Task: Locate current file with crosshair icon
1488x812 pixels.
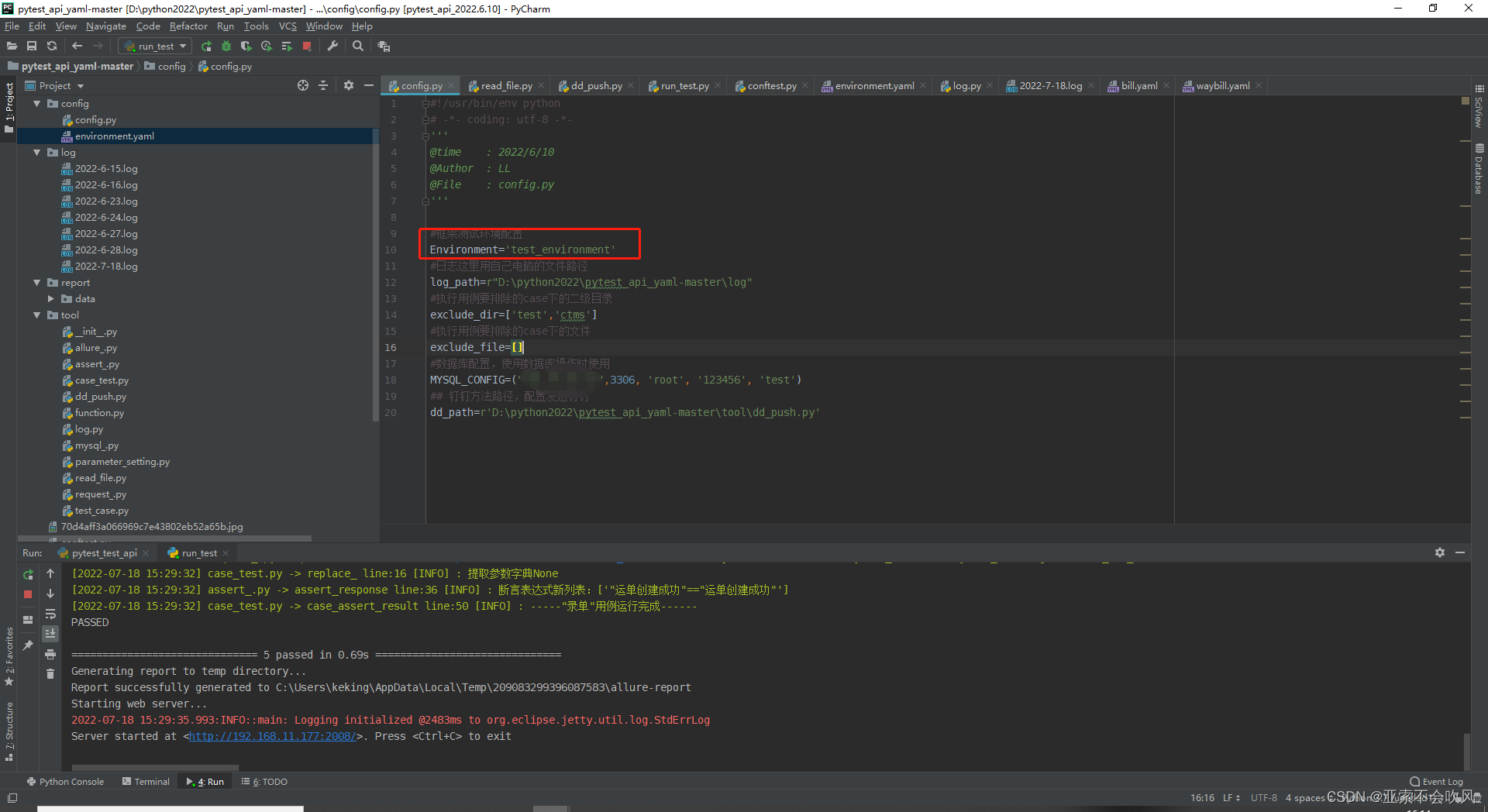Action: [x=303, y=86]
